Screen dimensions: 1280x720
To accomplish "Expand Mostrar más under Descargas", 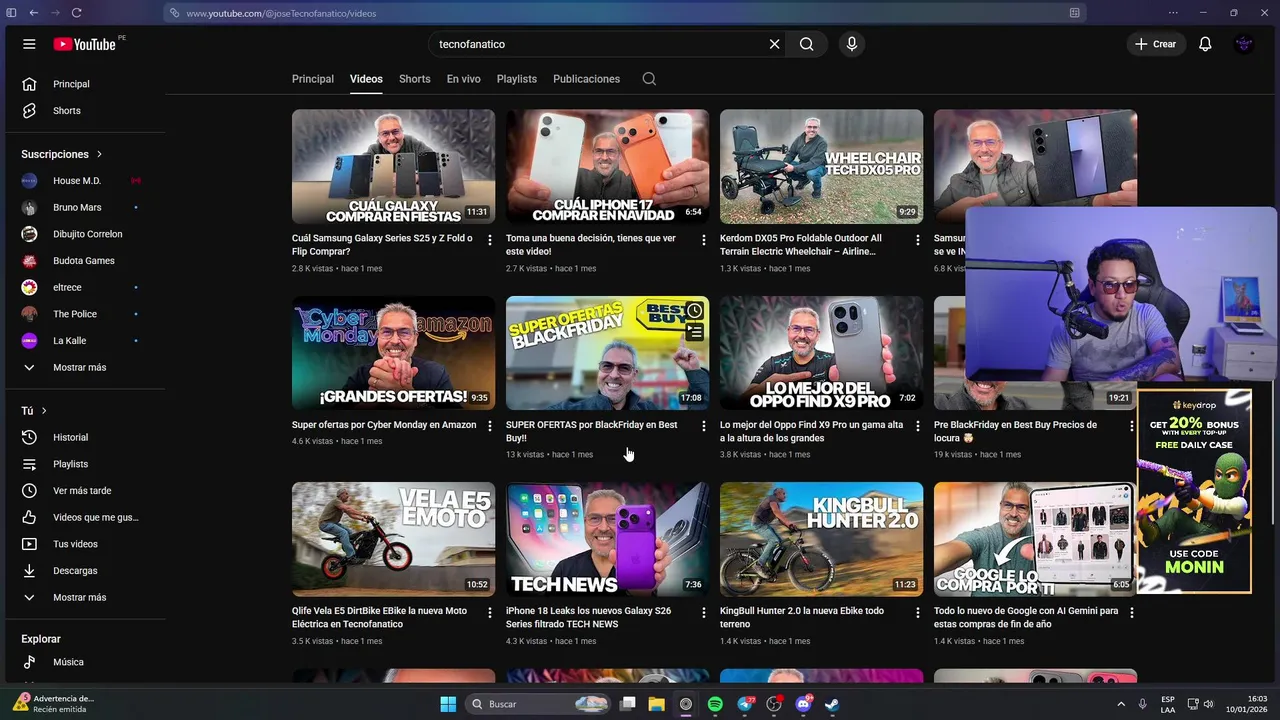I will [83, 597].
